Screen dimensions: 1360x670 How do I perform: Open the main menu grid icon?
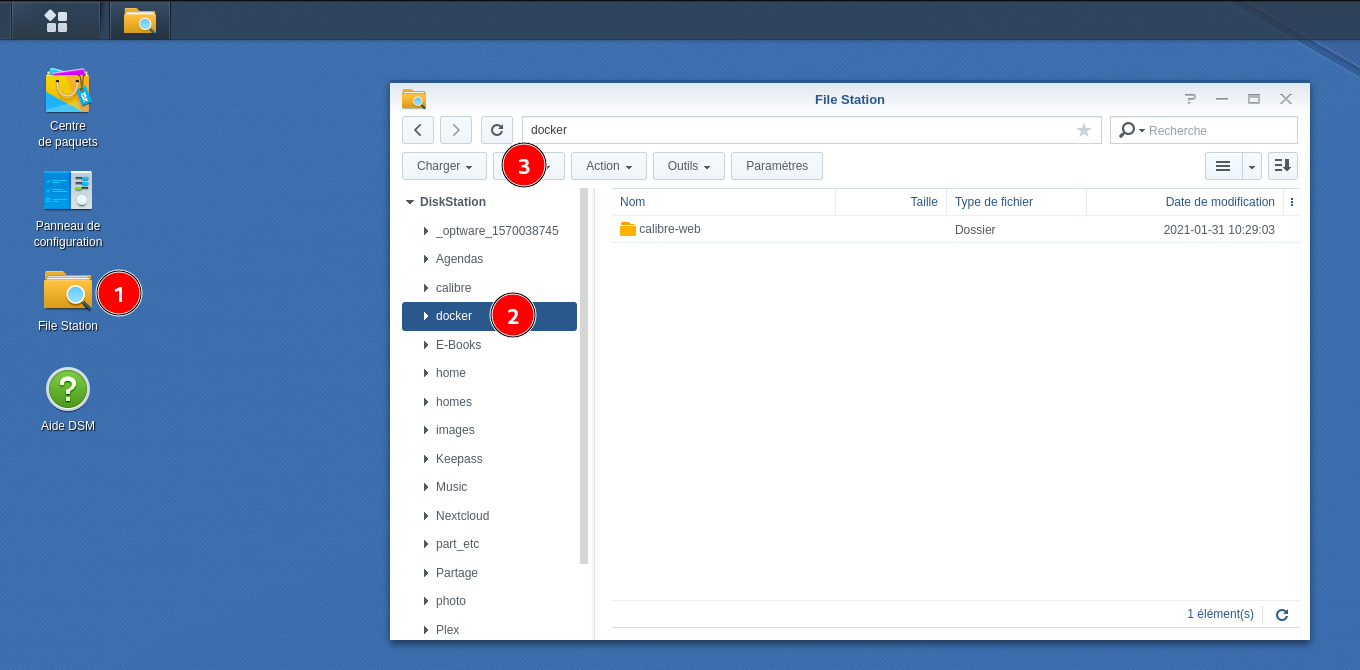56,20
